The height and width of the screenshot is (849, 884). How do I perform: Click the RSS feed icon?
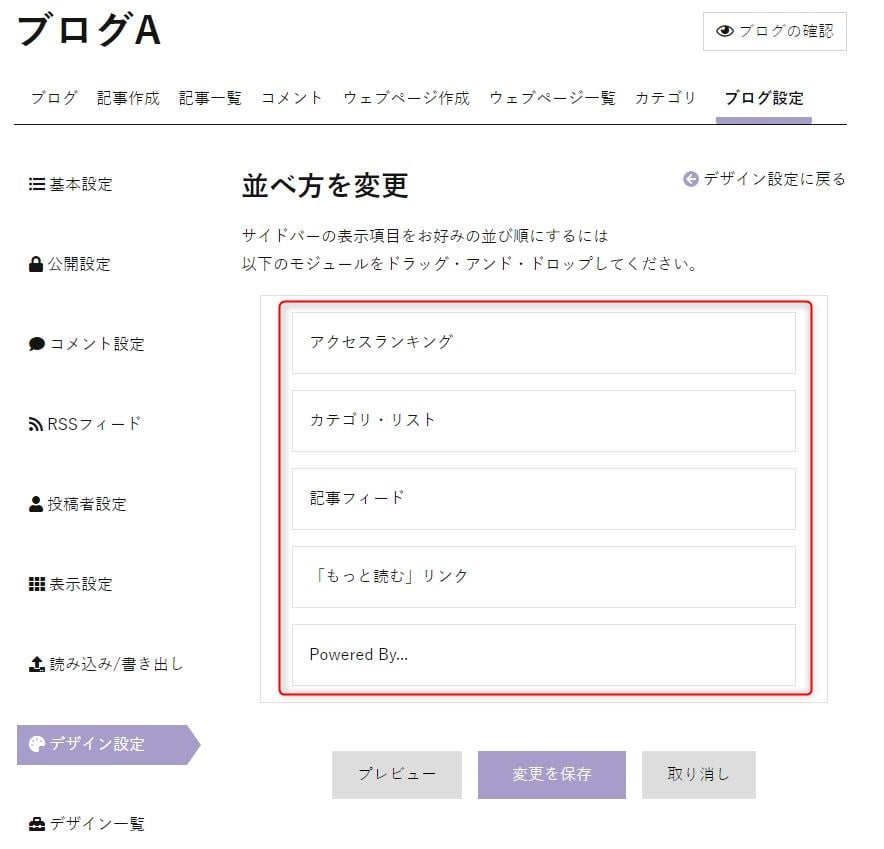pos(36,424)
